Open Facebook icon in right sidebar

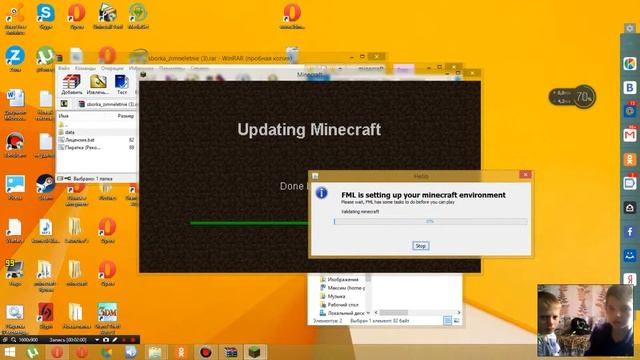(x=630, y=232)
